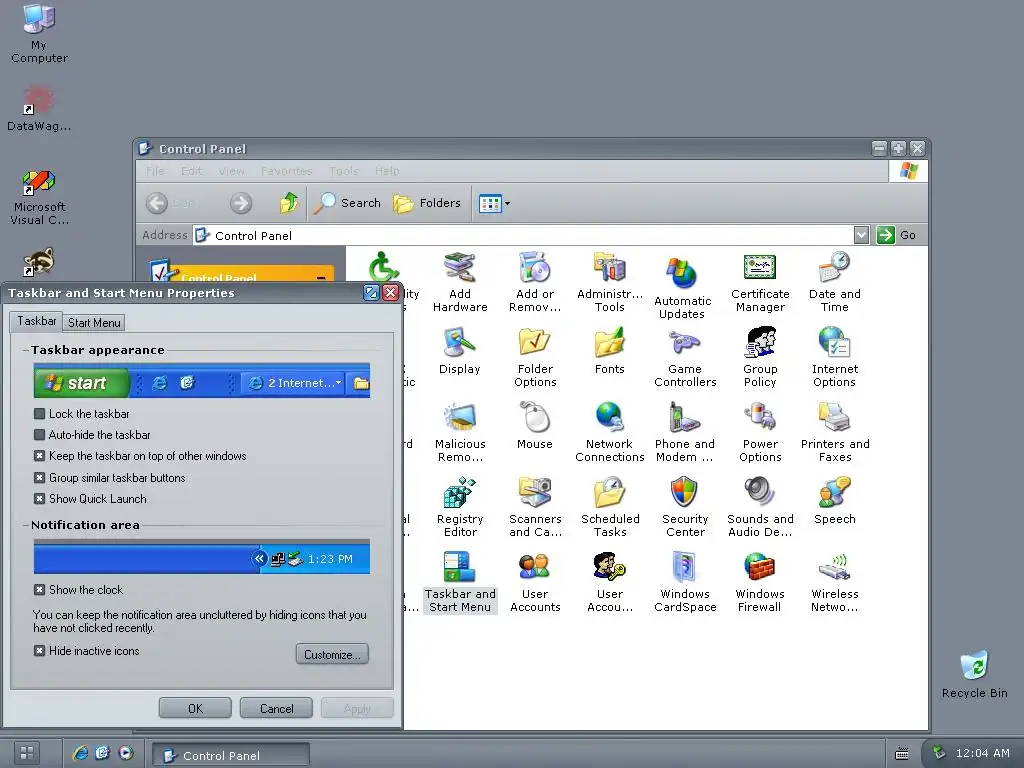Image resolution: width=1024 pixels, height=768 pixels.
Task: Uncheck Show the clock
Action: [40, 590]
